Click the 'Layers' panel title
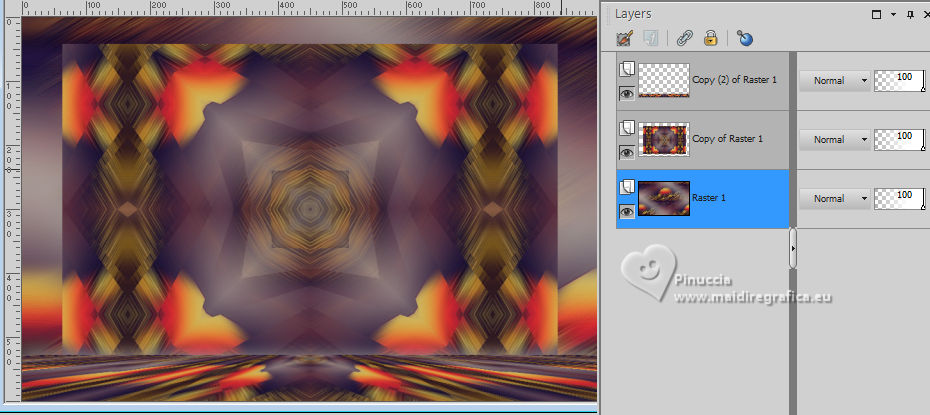Screen dimensions: 930x415 (633, 14)
